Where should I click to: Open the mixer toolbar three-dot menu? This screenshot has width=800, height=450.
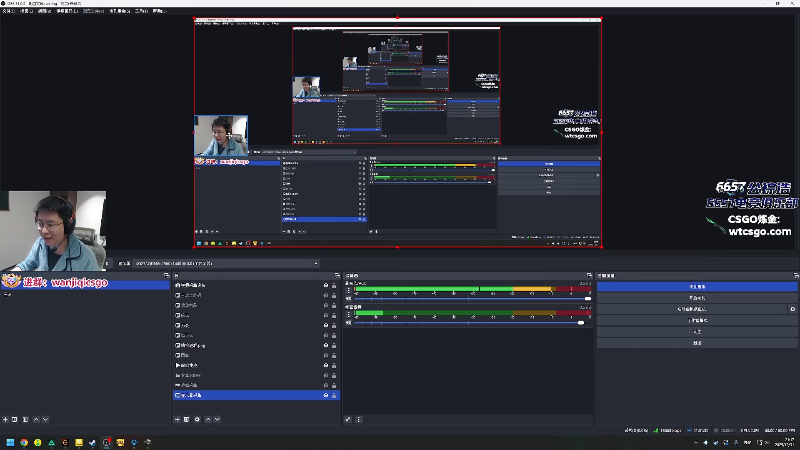pyautogui.click(x=359, y=419)
